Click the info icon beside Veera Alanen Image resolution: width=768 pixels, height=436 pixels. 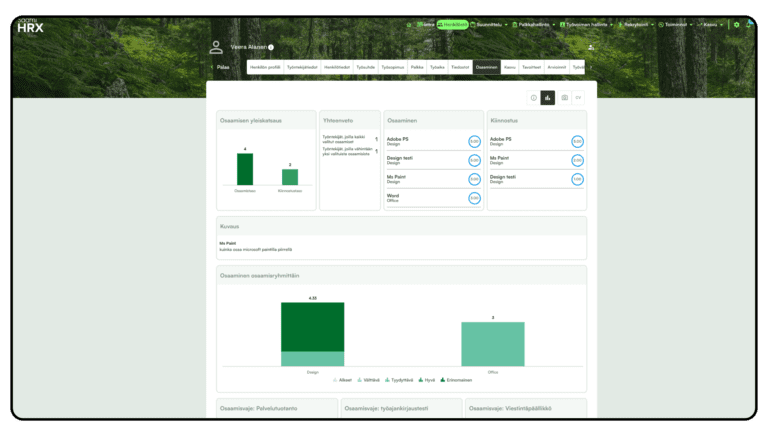click(x=271, y=47)
